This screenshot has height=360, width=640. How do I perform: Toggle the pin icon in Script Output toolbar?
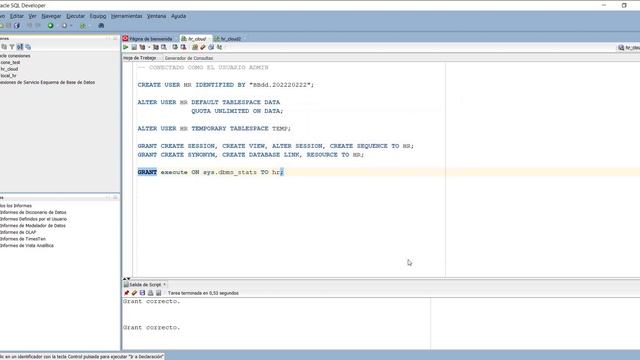(127, 293)
